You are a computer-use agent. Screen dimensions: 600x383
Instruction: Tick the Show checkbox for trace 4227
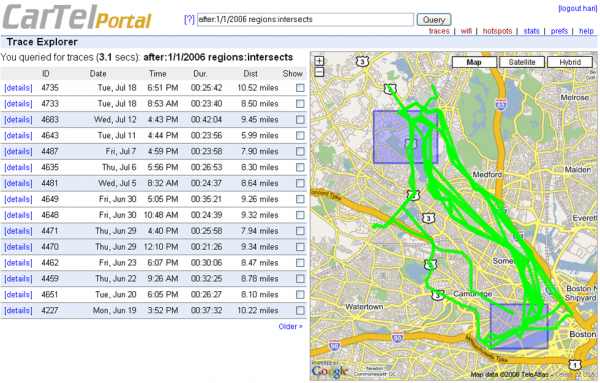point(300,310)
